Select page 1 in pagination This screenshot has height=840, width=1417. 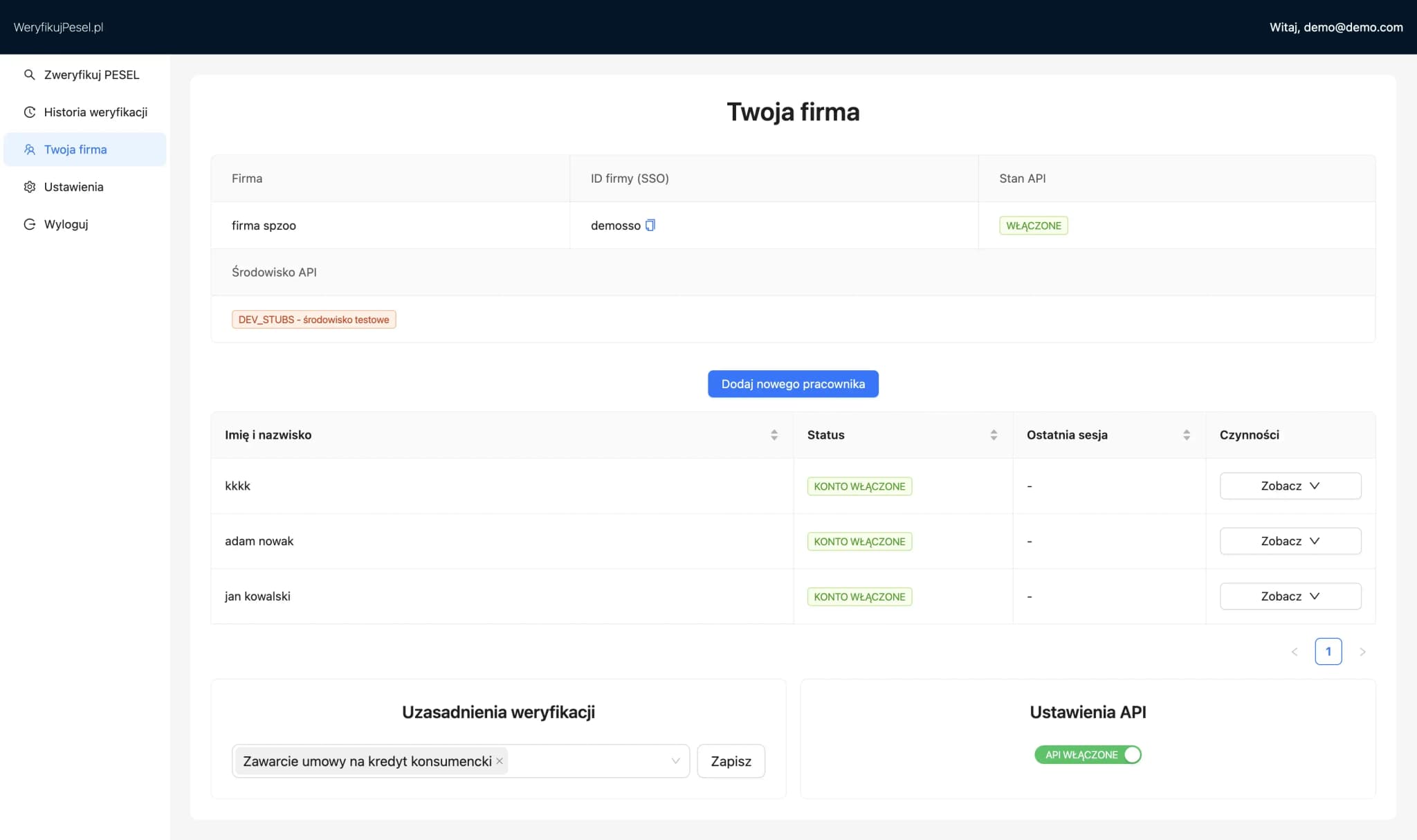1328,652
